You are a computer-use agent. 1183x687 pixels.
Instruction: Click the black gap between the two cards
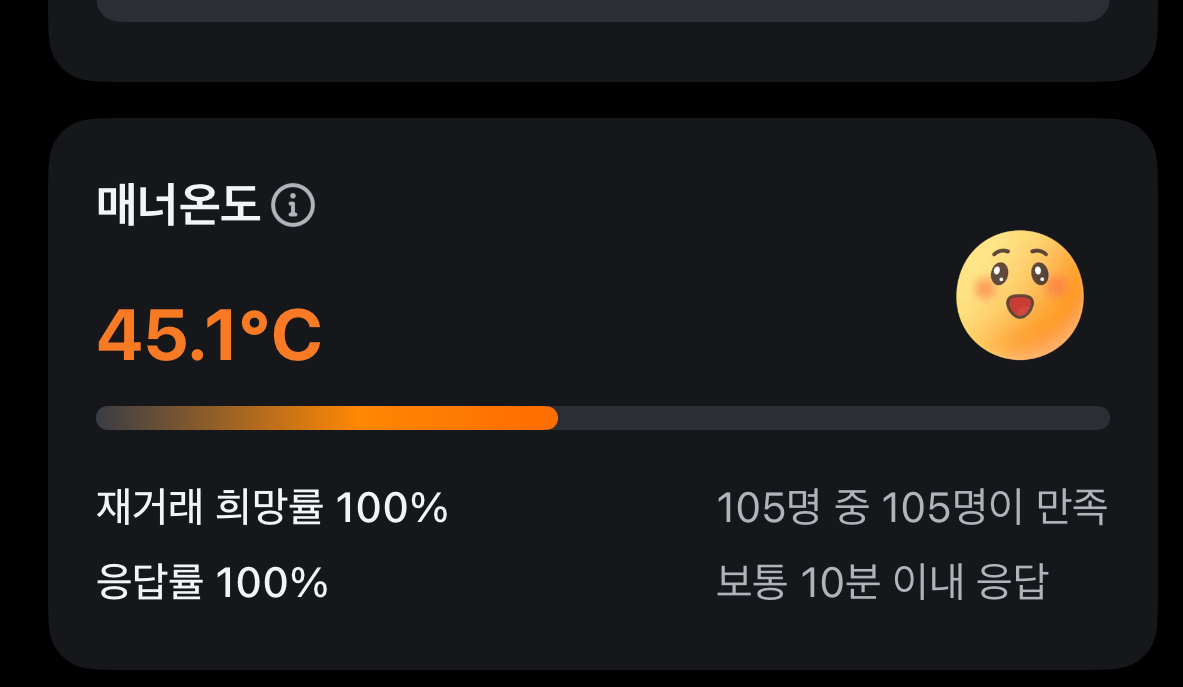click(602, 100)
